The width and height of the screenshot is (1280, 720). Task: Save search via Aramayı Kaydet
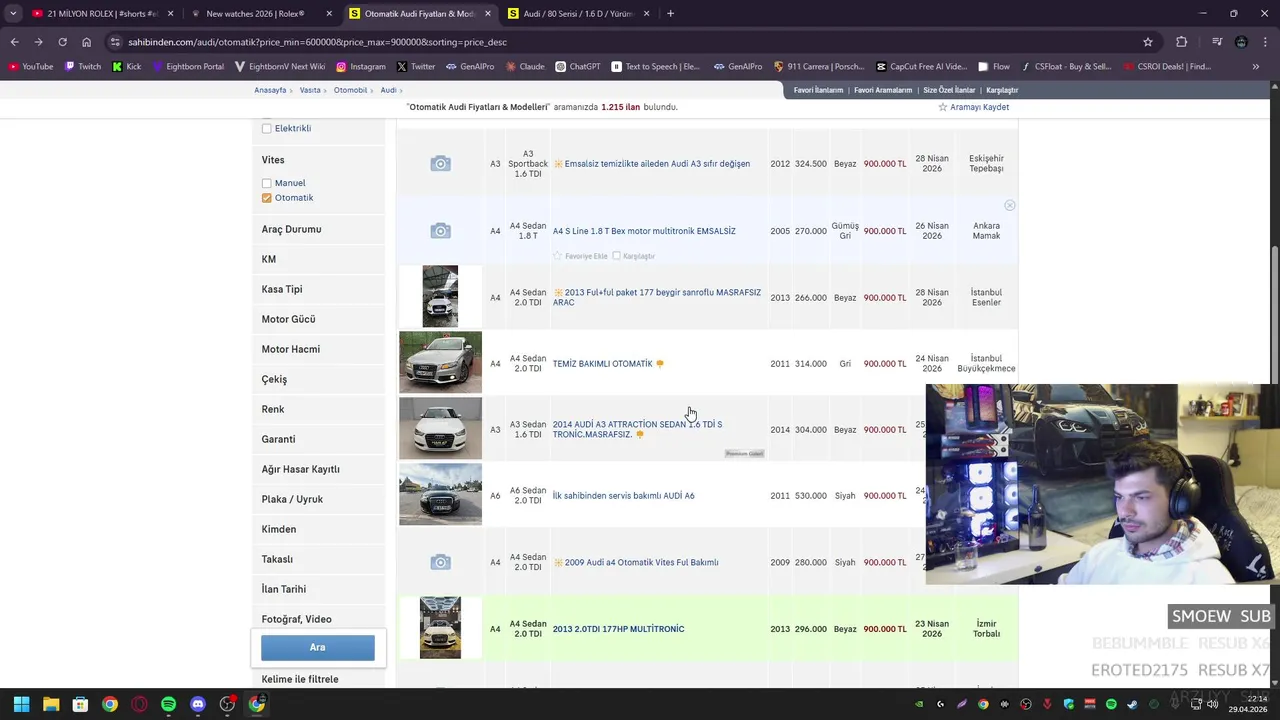[x=973, y=107]
